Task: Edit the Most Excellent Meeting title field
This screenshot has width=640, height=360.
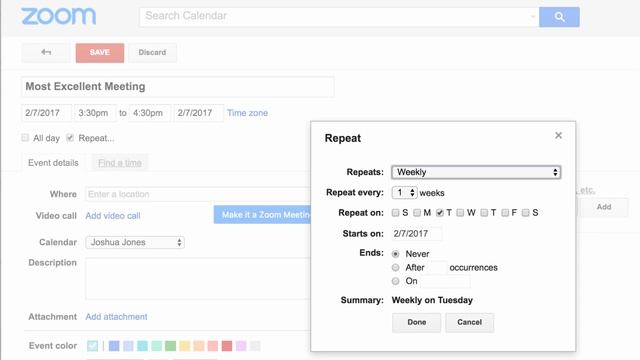Action: tap(178, 87)
